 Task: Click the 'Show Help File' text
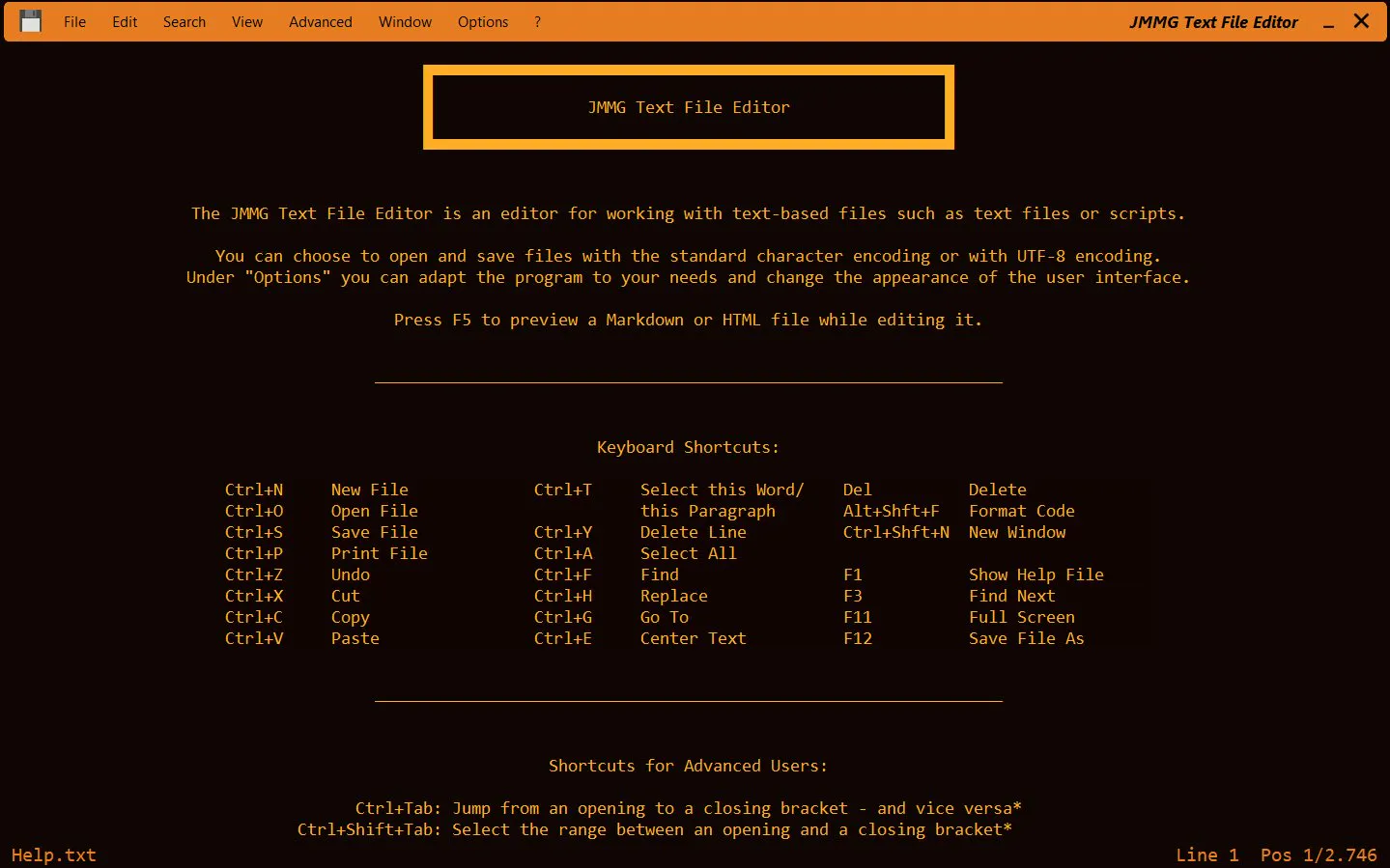[x=1036, y=574]
